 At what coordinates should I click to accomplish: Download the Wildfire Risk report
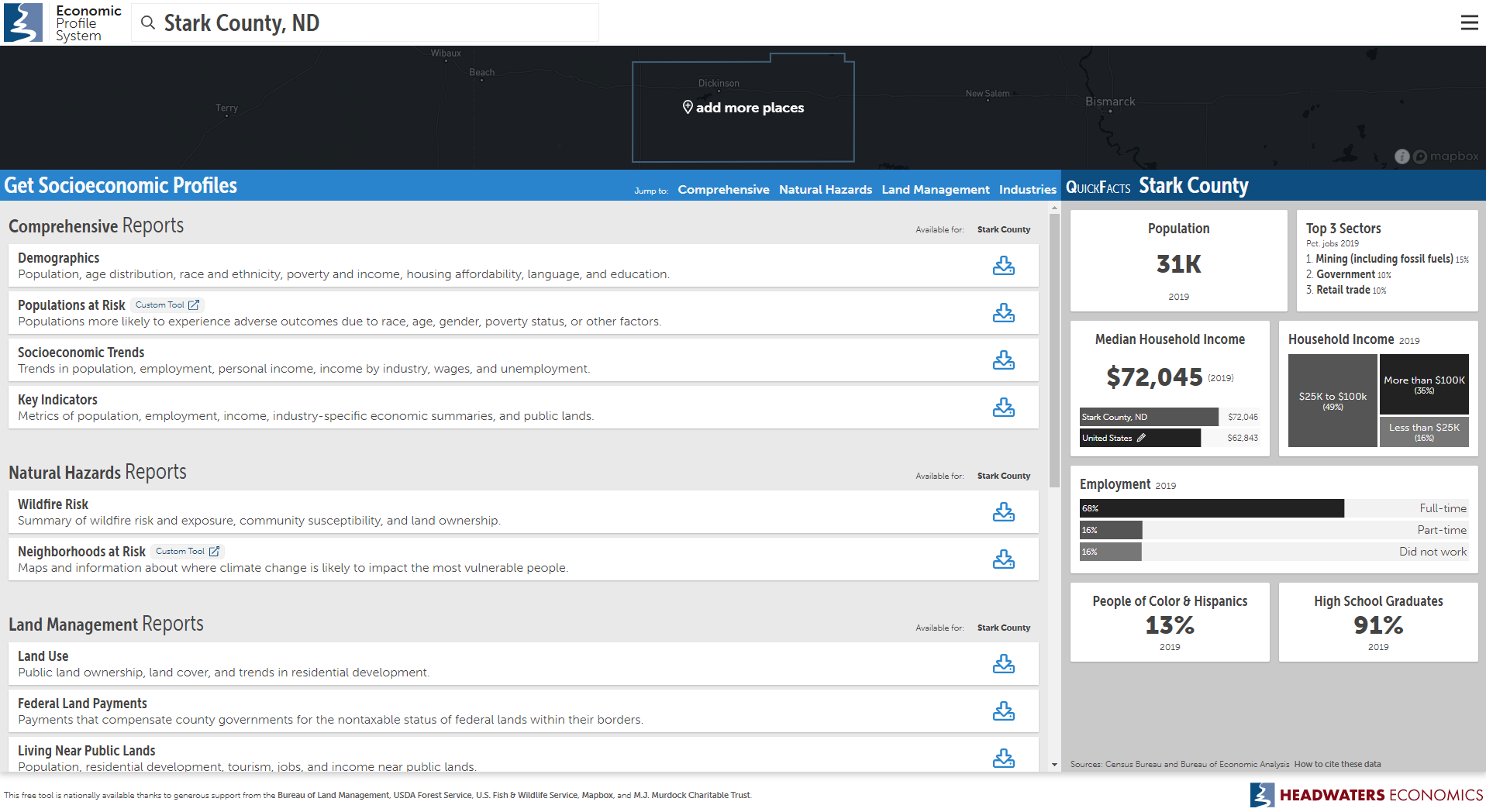pyautogui.click(x=1004, y=512)
